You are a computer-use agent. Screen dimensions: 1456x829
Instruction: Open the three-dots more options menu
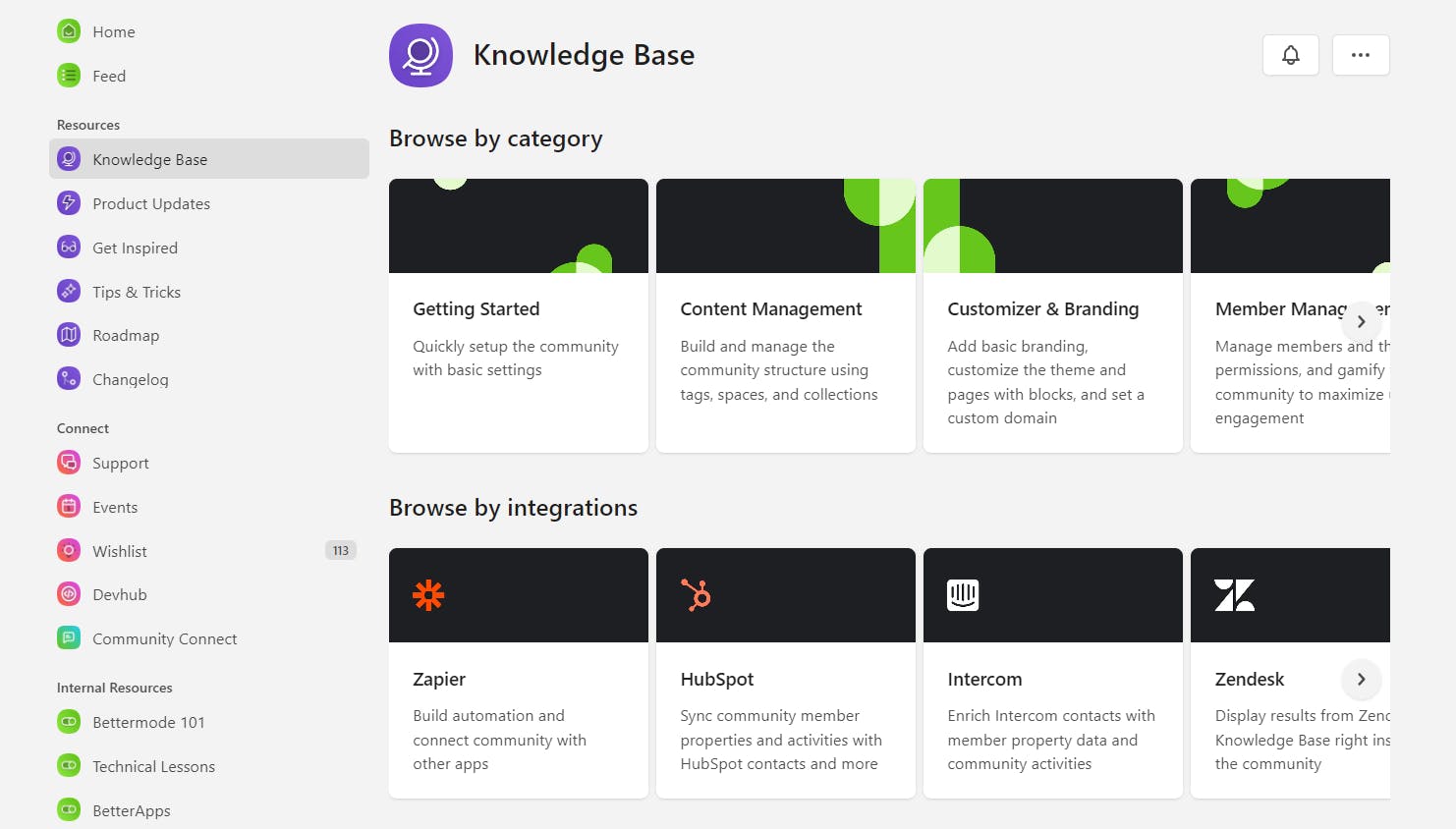[x=1360, y=55]
